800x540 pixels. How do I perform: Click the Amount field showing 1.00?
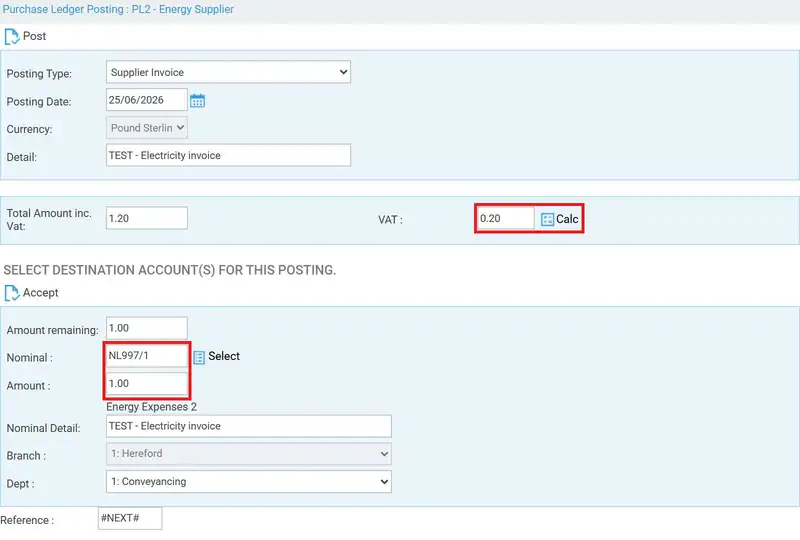(x=146, y=383)
